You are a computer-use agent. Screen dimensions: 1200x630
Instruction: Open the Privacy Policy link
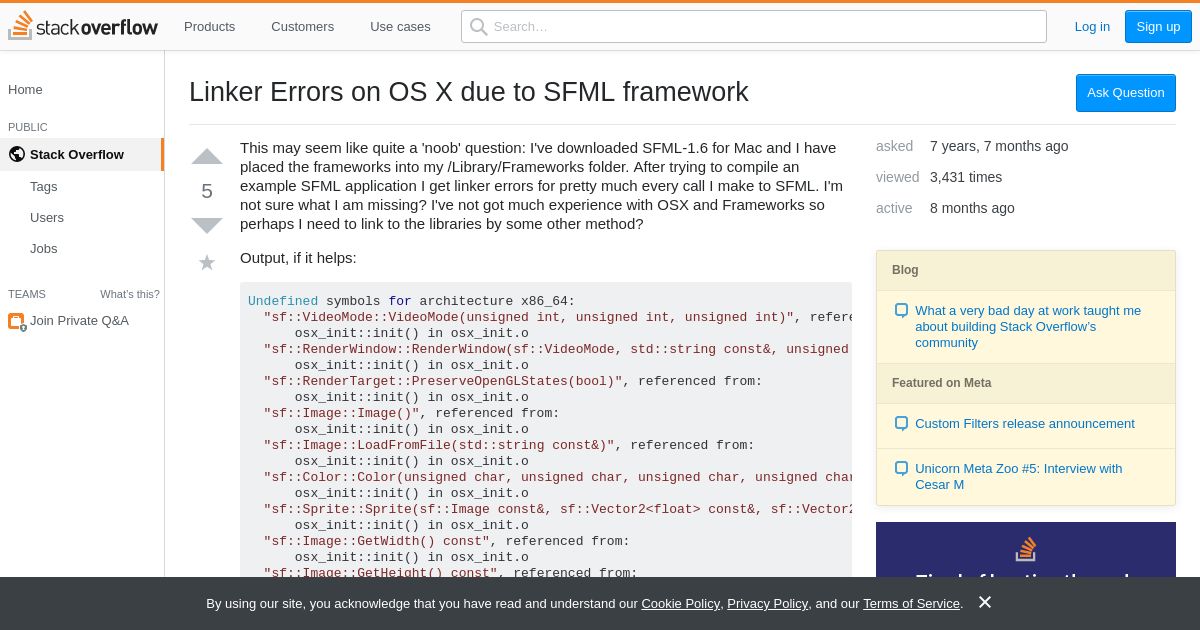point(767,604)
